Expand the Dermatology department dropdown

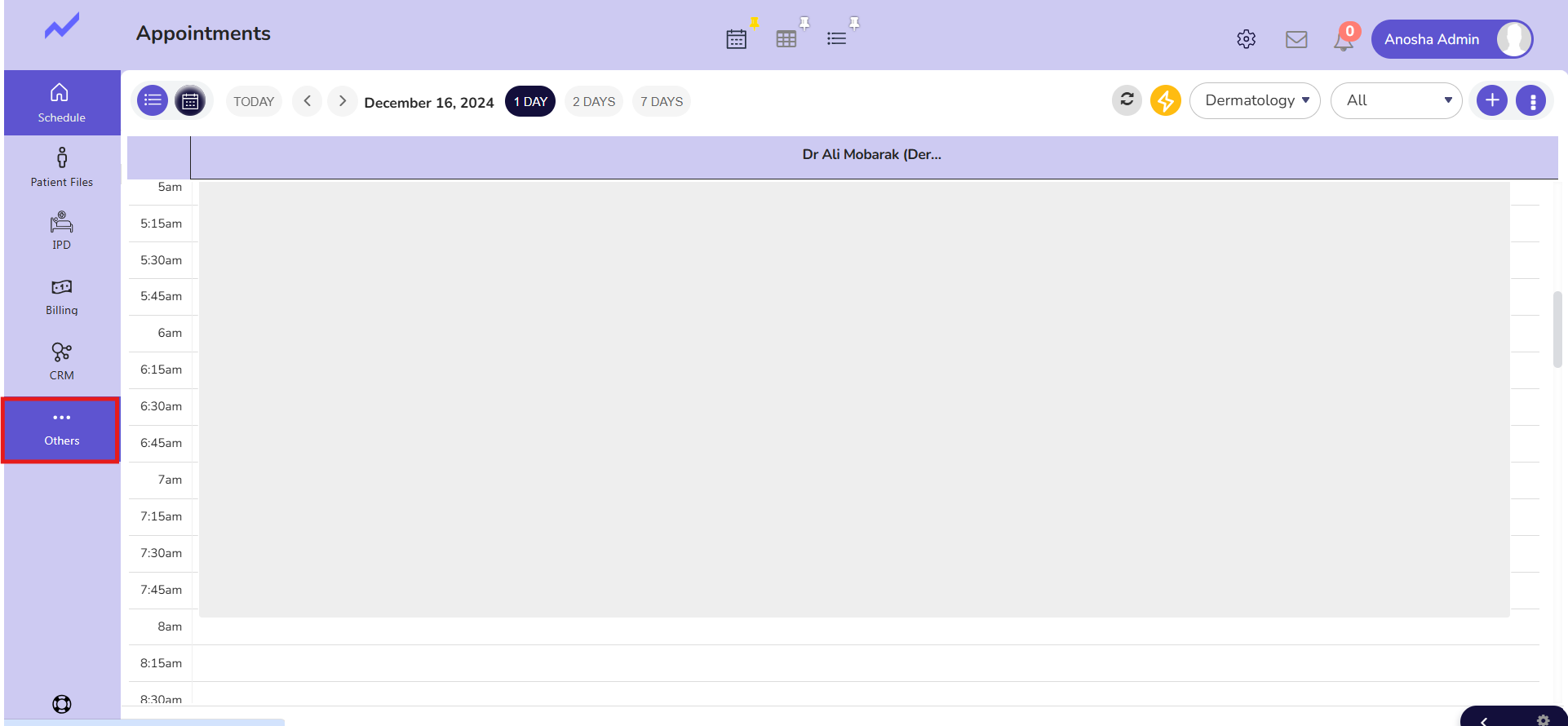1255,100
